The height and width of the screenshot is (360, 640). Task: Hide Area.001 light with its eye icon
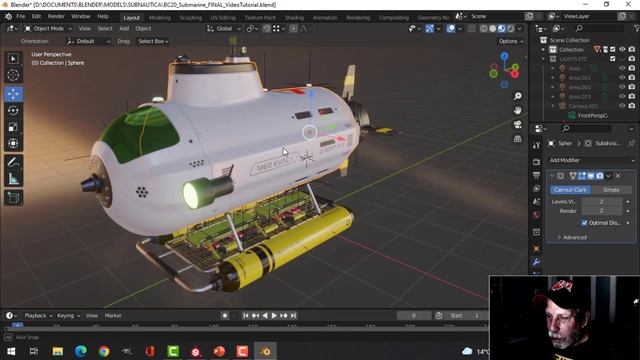pos(622,78)
